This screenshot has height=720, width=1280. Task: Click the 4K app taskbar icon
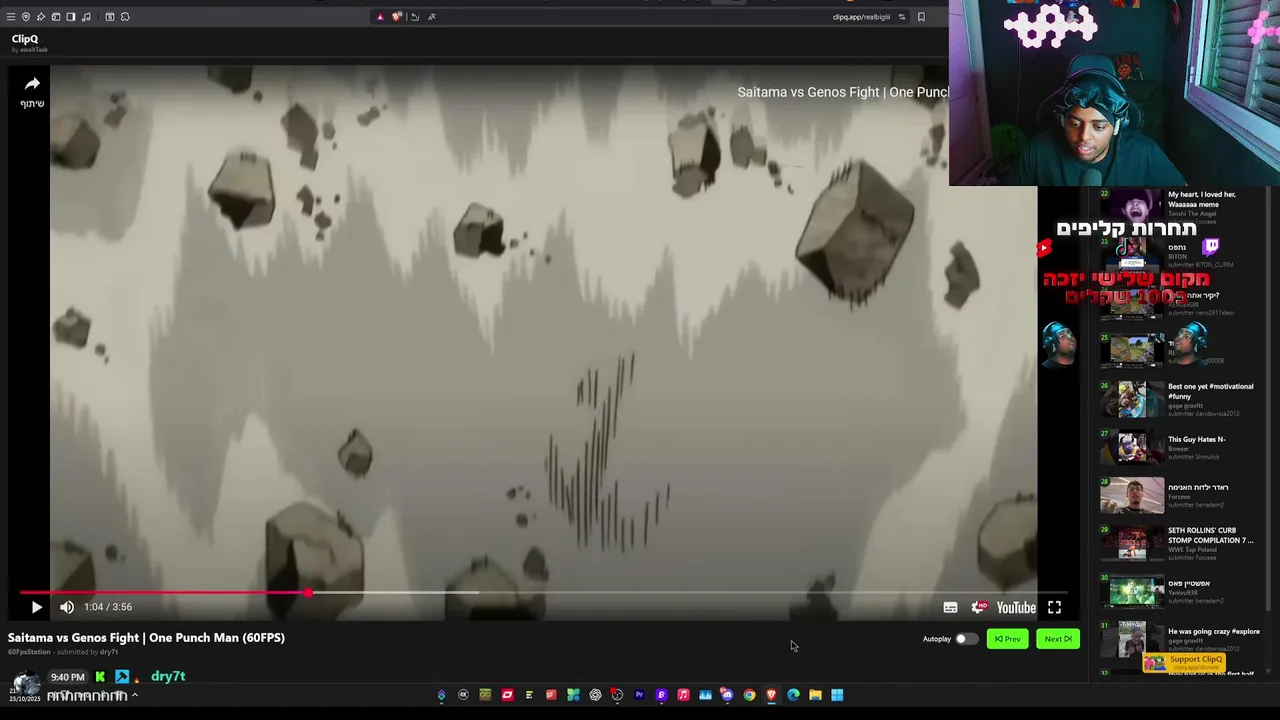coord(463,695)
